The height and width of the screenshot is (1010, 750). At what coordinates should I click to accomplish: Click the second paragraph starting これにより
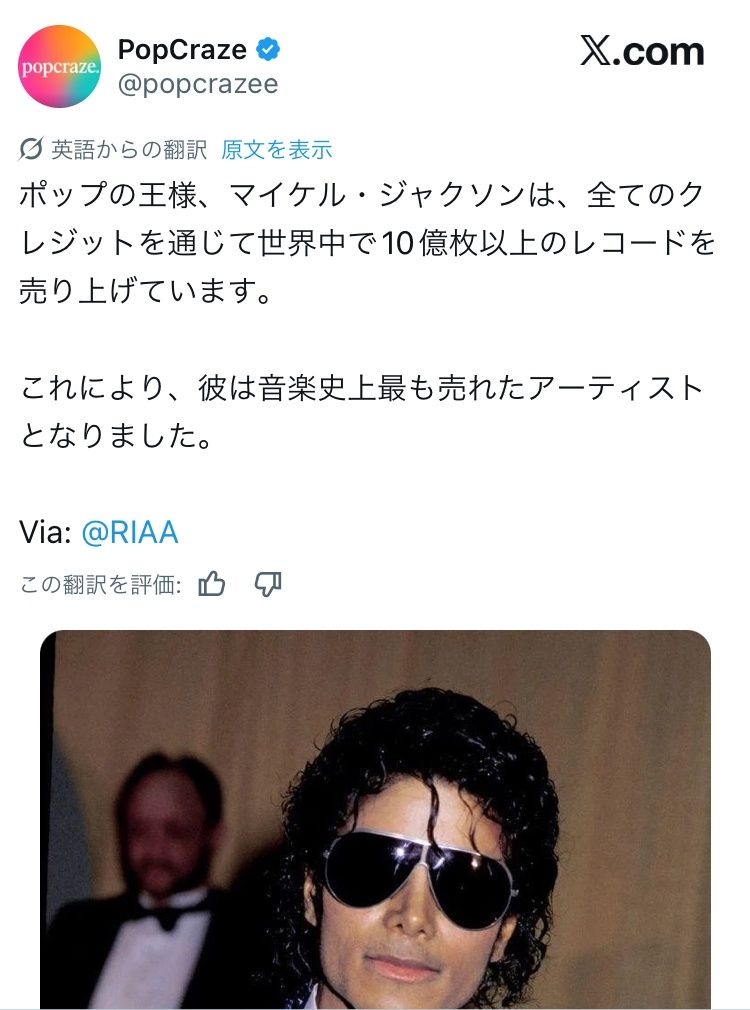(361, 412)
